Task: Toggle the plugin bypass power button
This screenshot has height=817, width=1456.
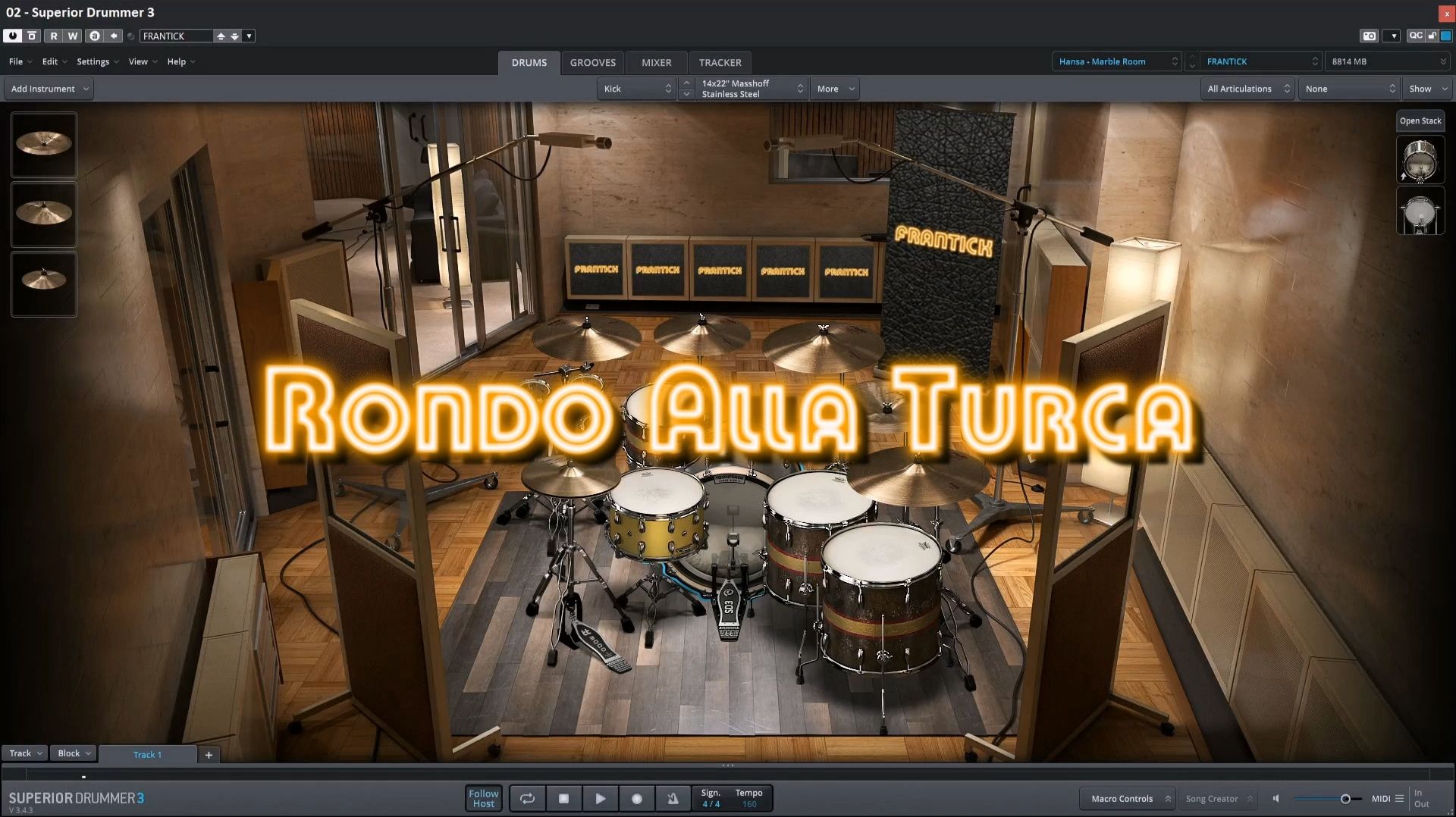Action: tap(12, 36)
